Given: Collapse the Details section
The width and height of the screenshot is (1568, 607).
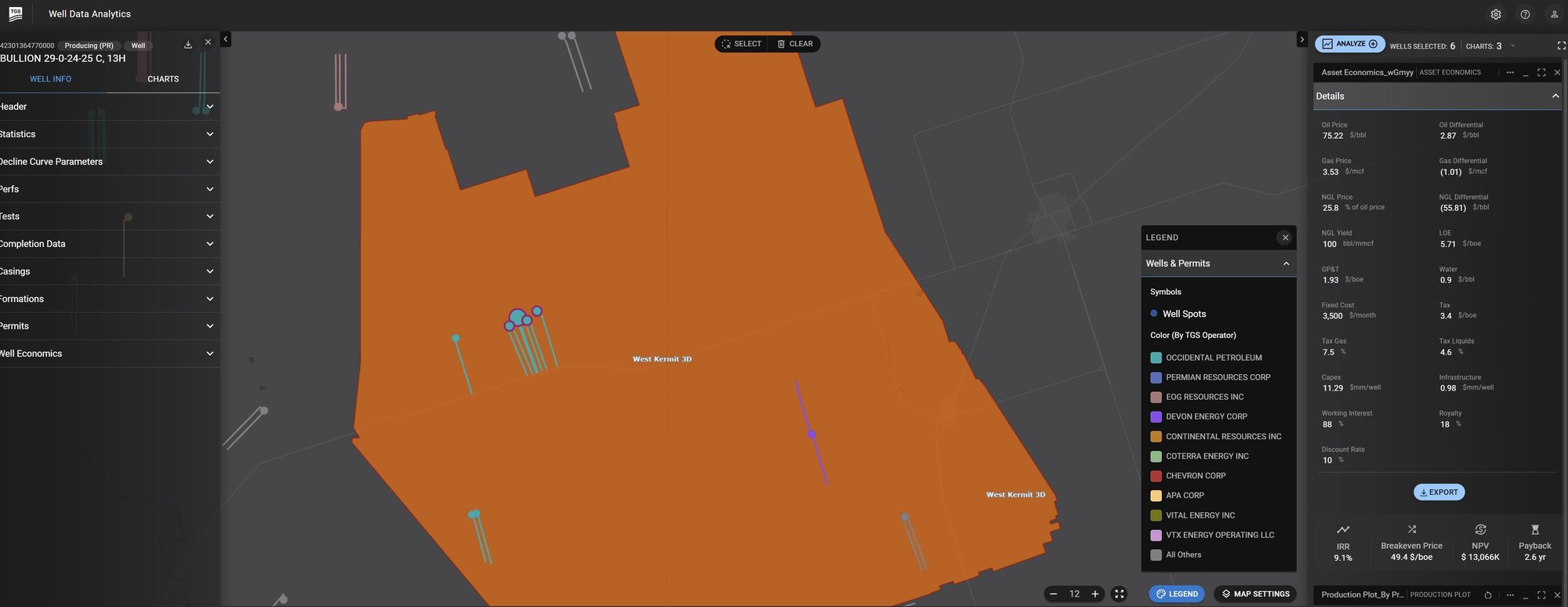Looking at the screenshot, I should pos(1555,96).
